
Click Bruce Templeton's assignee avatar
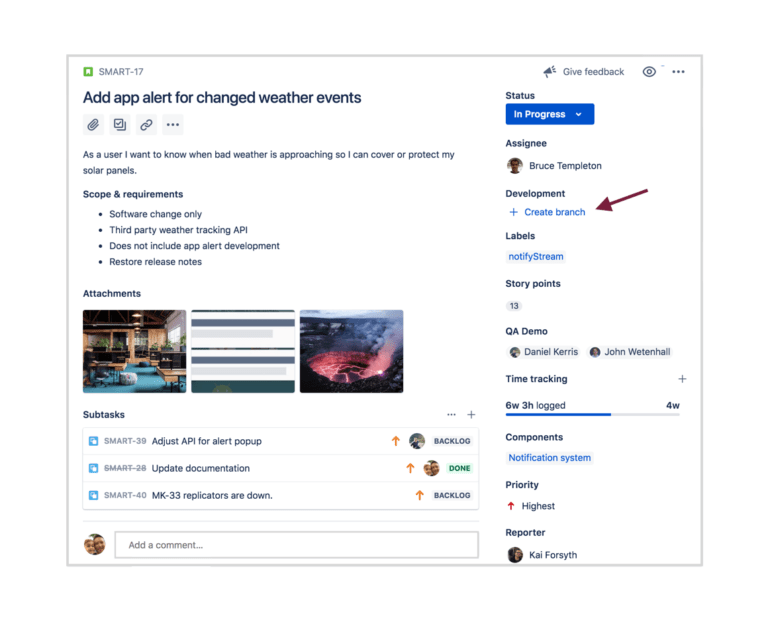[514, 166]
